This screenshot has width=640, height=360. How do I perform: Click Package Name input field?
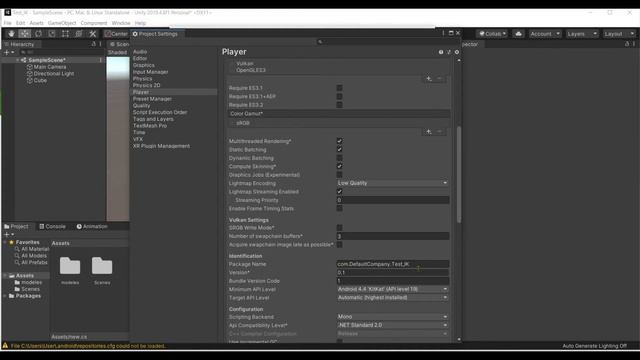coord(393,264)
